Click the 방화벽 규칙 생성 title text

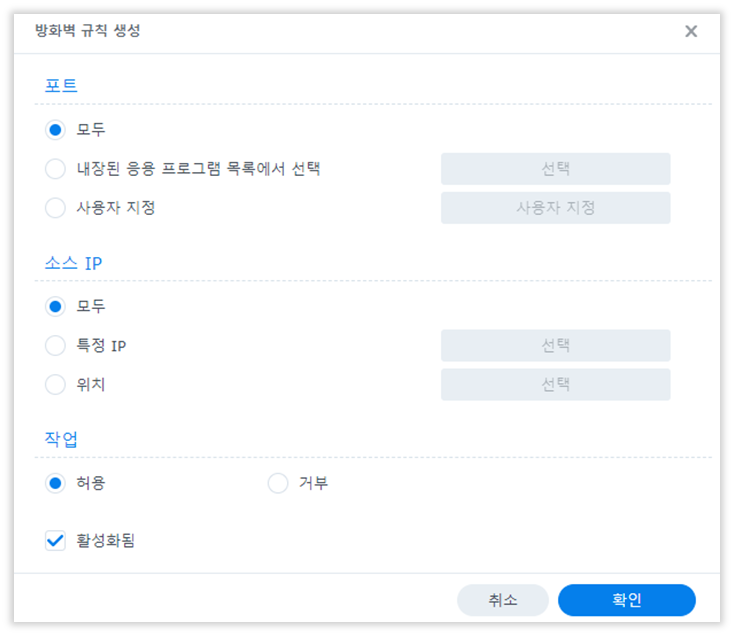pyautogui.click(x=88, y=31)
